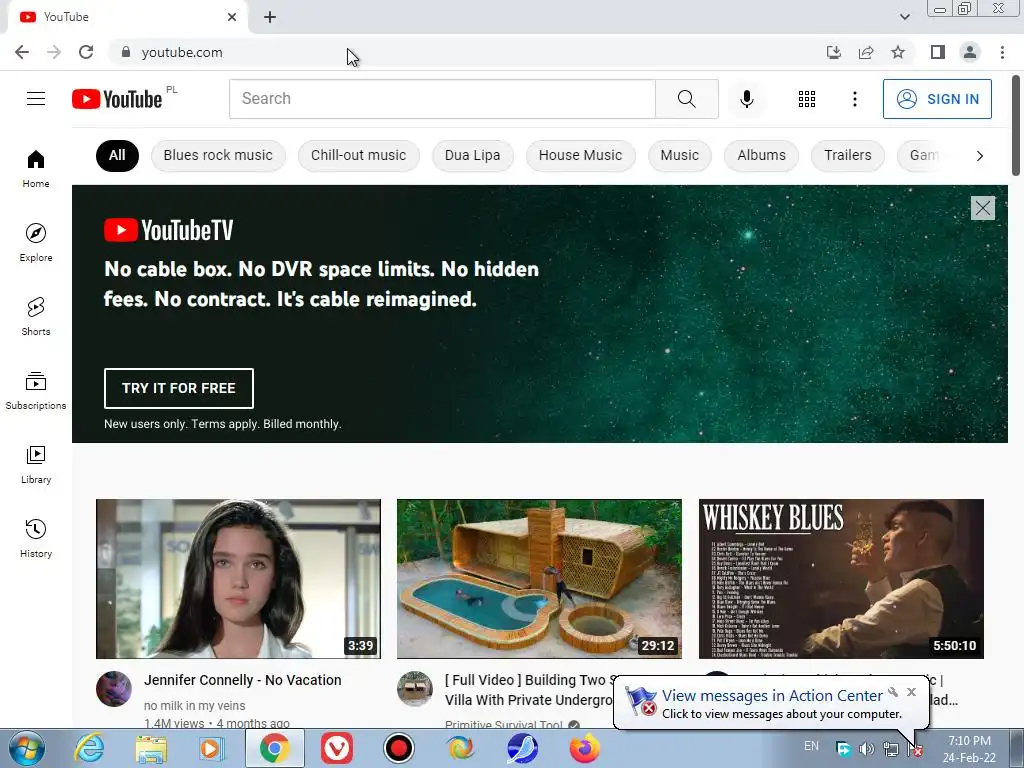1024x768 pixels.
Task: Click into the YouTube Search field
Action: point(442,99)
